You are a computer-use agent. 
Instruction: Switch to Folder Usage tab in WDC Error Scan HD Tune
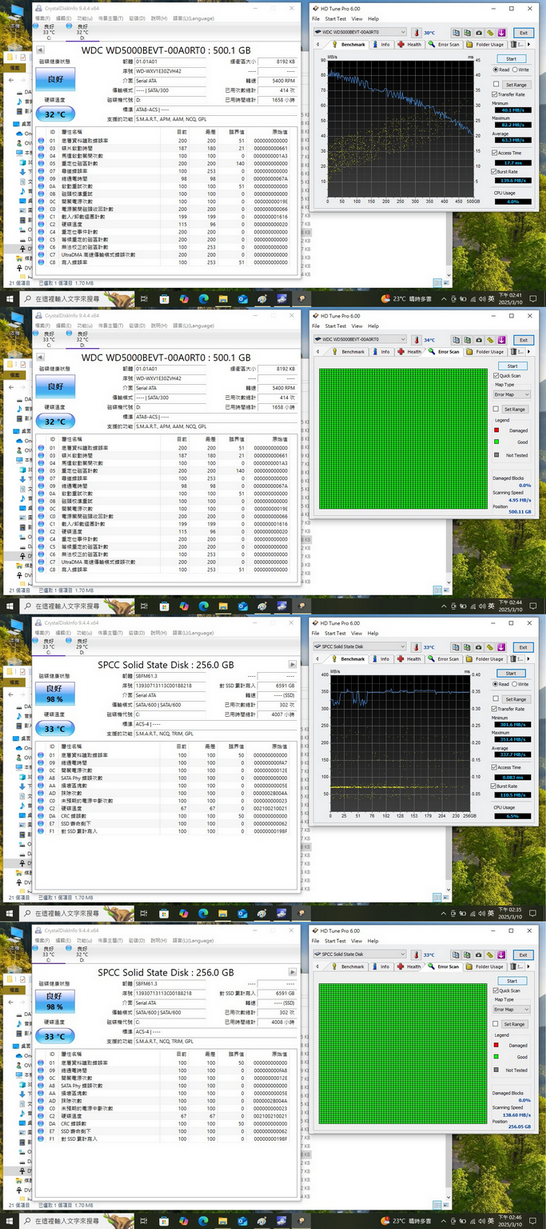pyautogui.click(x=485, y=352)
